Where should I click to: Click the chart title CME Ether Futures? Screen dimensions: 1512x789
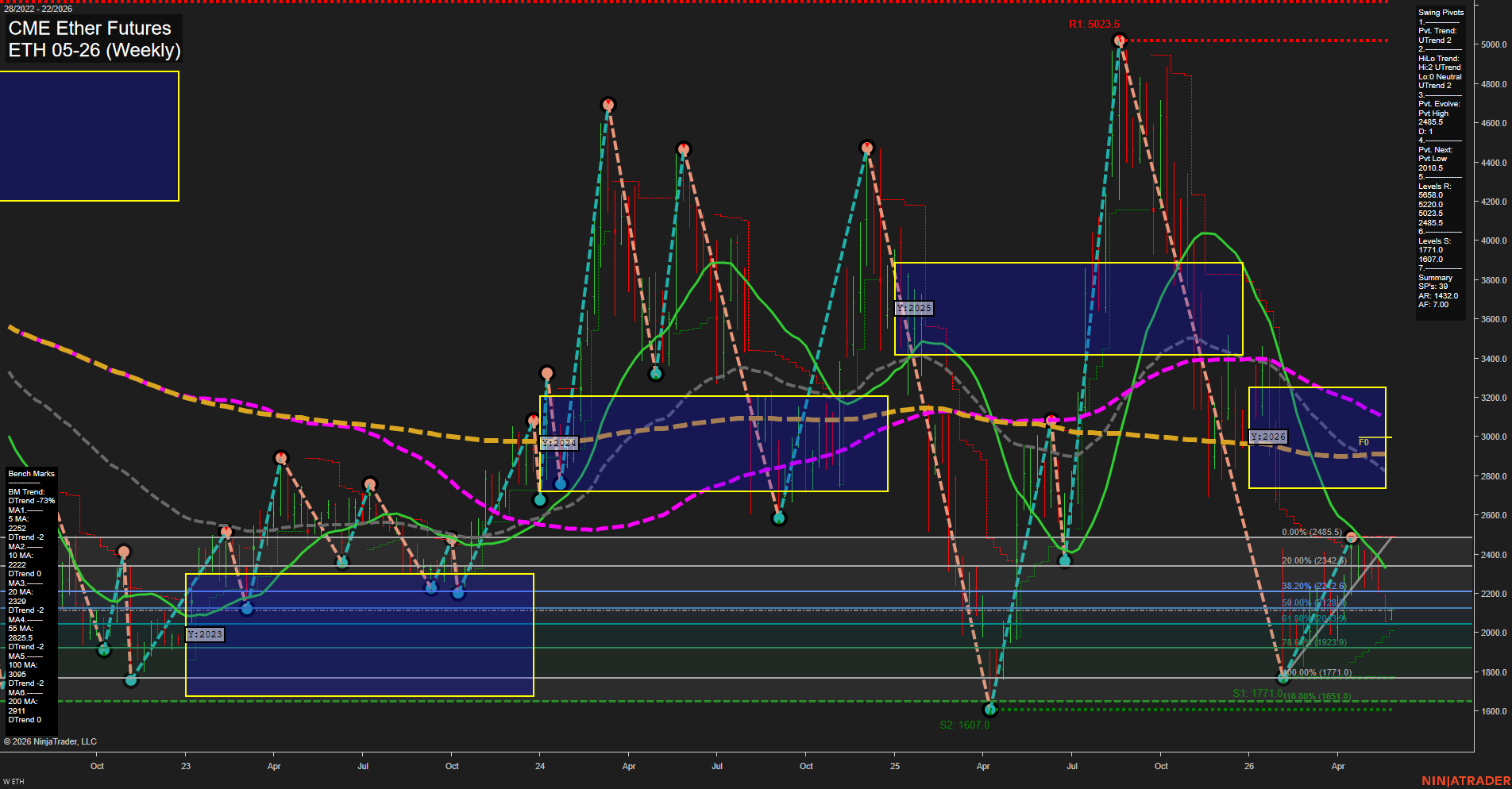90,28
